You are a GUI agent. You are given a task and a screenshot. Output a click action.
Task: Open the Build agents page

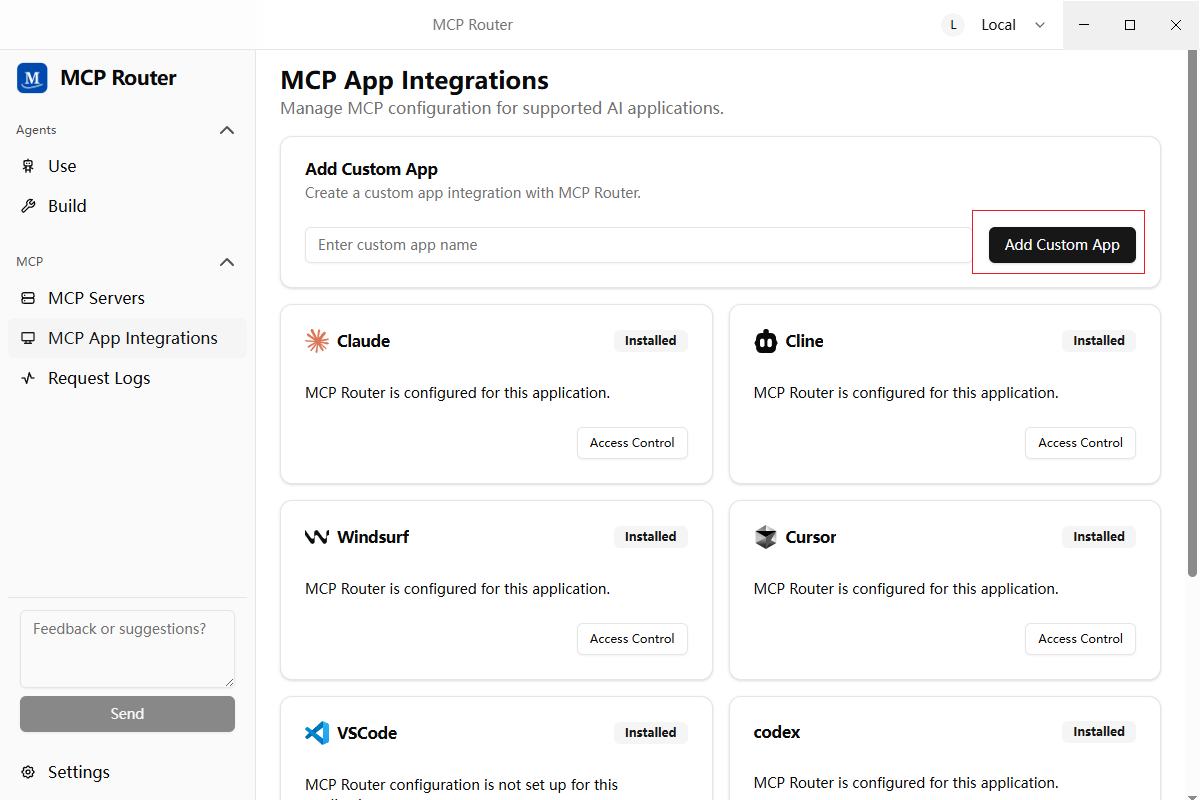(67, 206)
